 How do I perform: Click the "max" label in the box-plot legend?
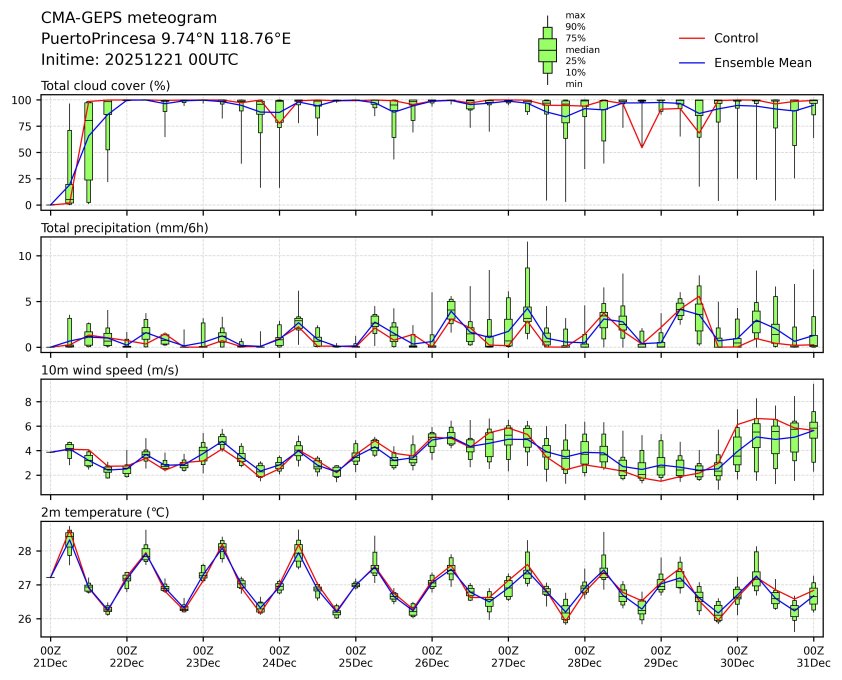pos(574,15)
